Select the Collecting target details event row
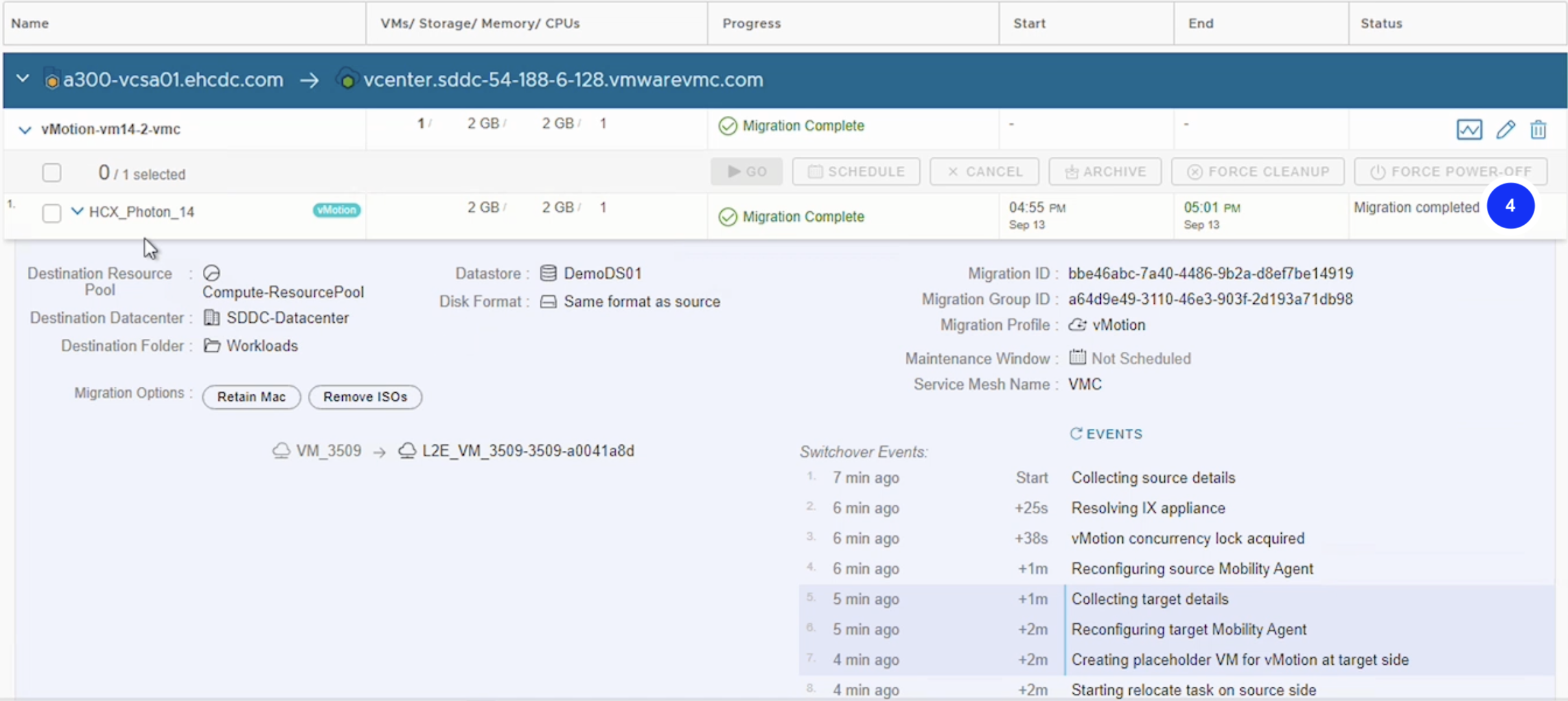Screen dimensions: 1568x701 [1149, 599]
